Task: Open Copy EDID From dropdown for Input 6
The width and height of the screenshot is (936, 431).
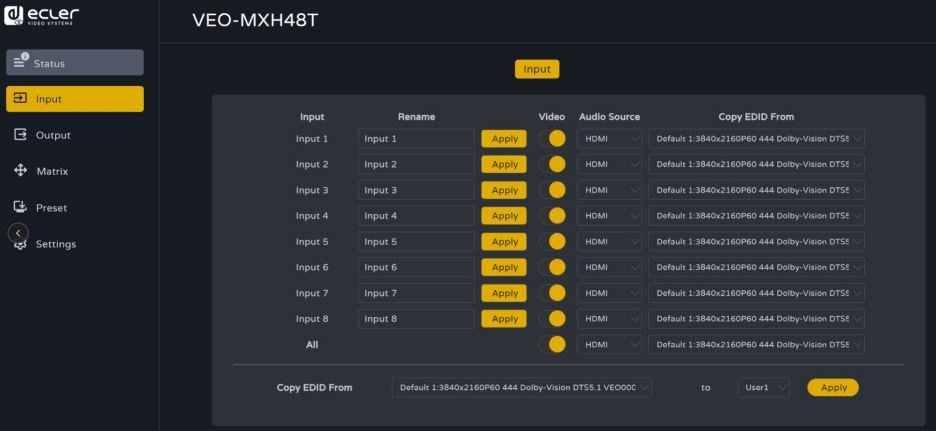Action: click(756, 267)
